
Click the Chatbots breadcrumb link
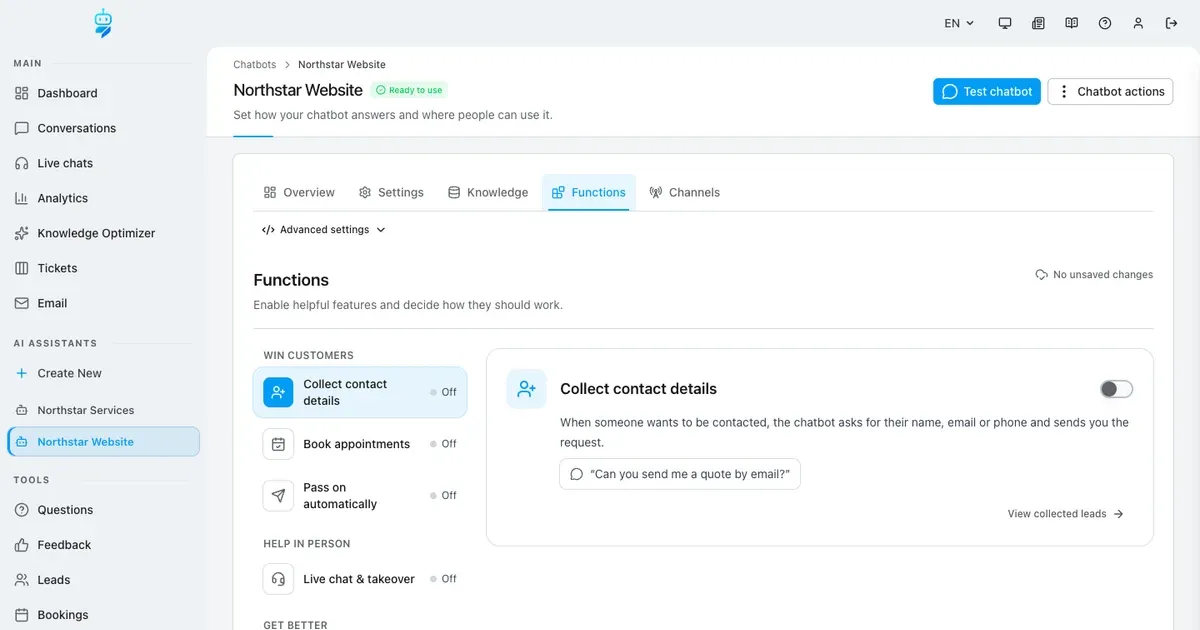pyautogui.click(x=255, y=65)
